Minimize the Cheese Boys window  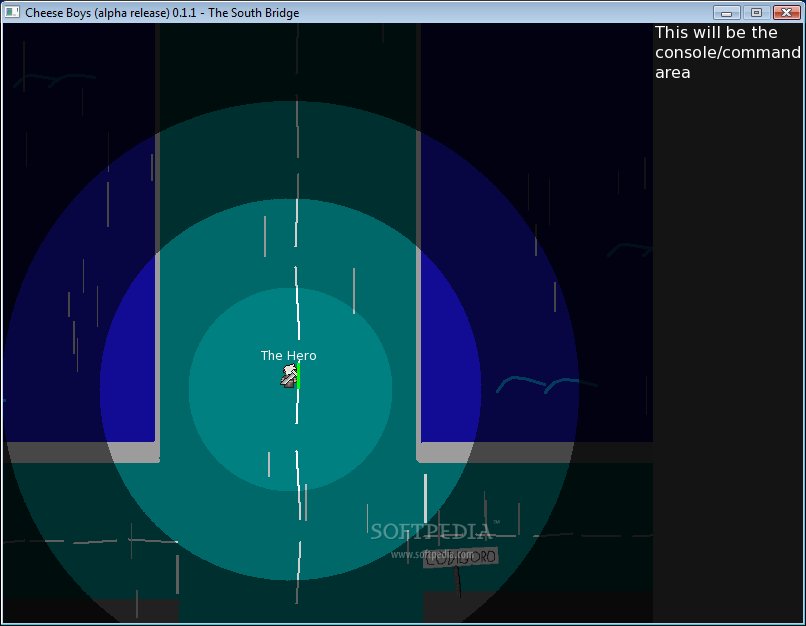click(x=726, y=12)
